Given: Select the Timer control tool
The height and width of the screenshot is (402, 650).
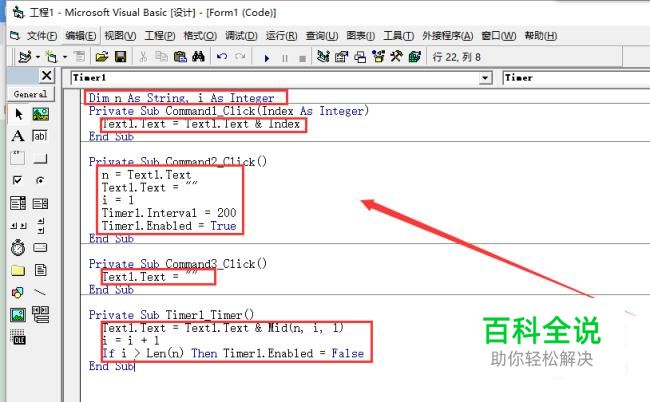Looking at the screenshot, I should click(x=18, y=247).
